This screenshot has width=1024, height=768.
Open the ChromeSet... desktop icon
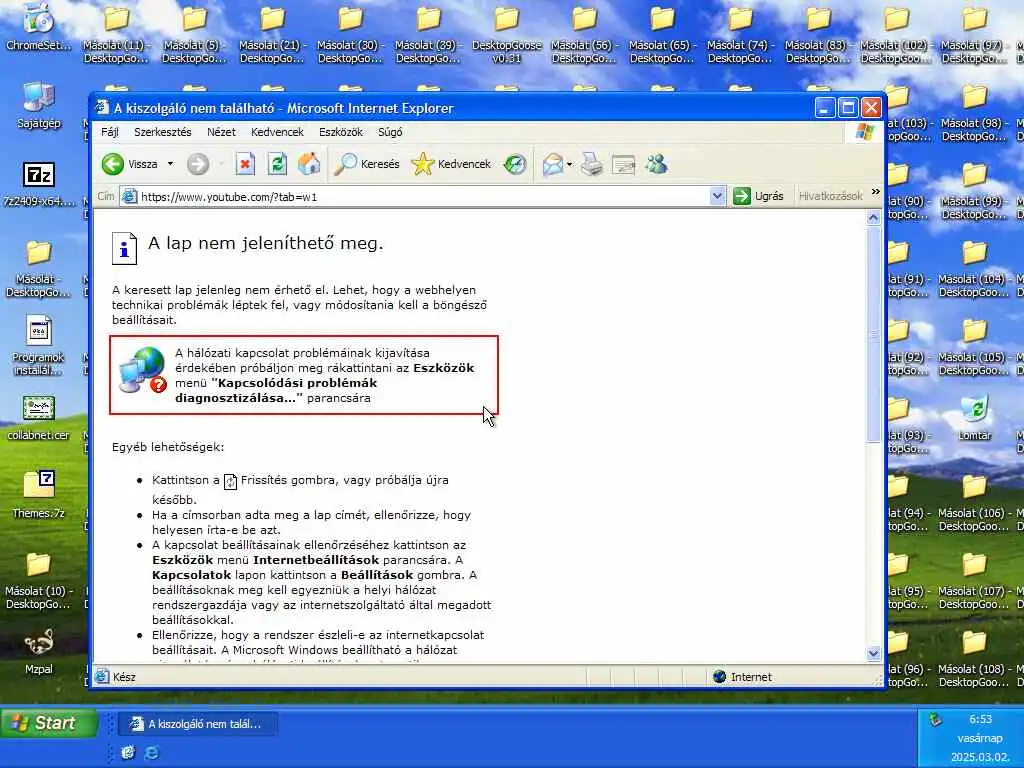pos(39,27)
